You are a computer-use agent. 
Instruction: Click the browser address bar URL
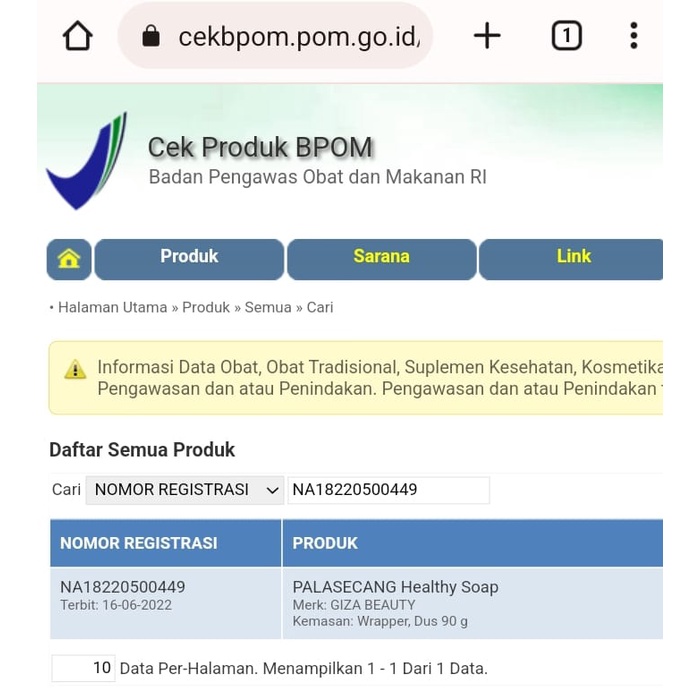coord(298,37)
